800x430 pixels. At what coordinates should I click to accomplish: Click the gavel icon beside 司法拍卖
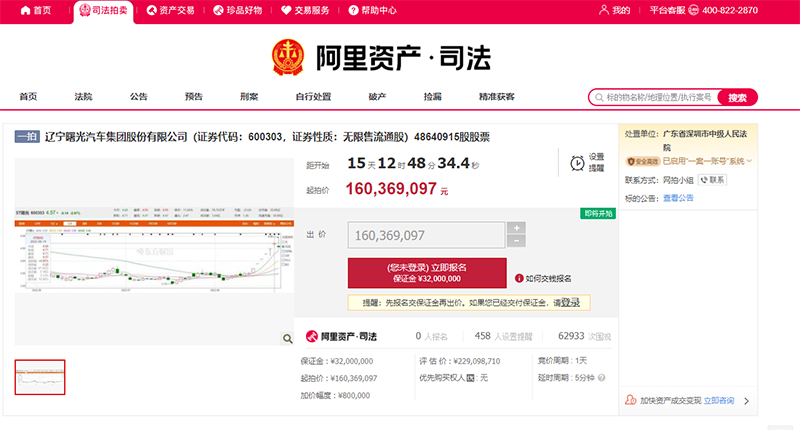85,10
